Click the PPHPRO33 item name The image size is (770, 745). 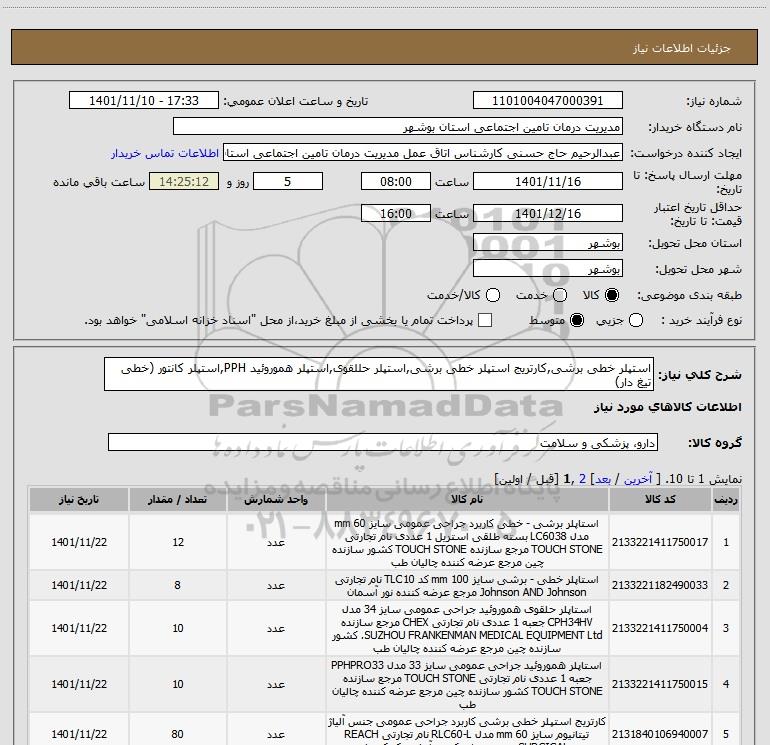(x=467, y=685)
